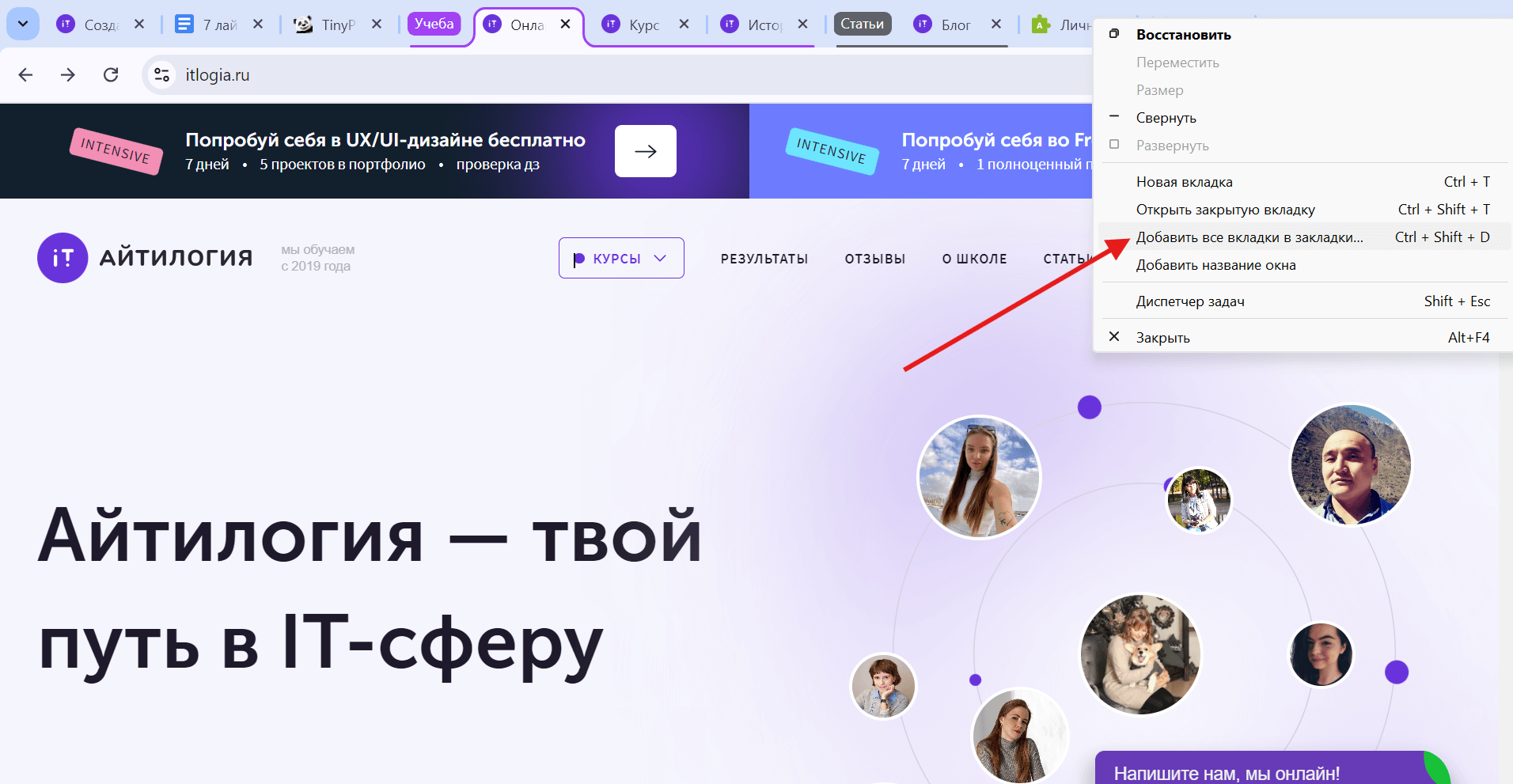
Task: Open the РЕЗУЛЬТАТЫ navigation link
Action: [x=764, y=259]
